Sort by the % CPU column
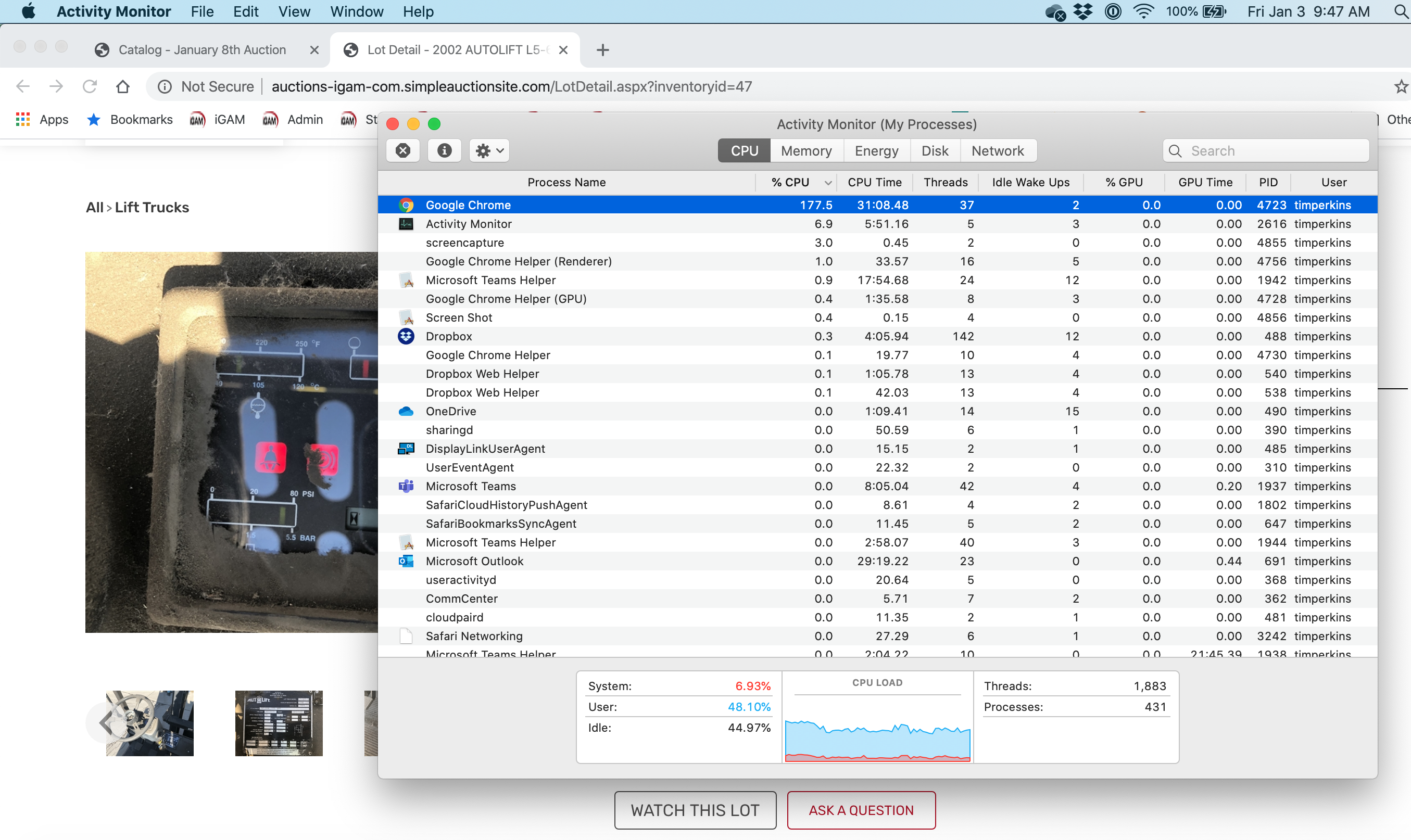The width and height of the screenshot is (1411, 840). (797, 182)
